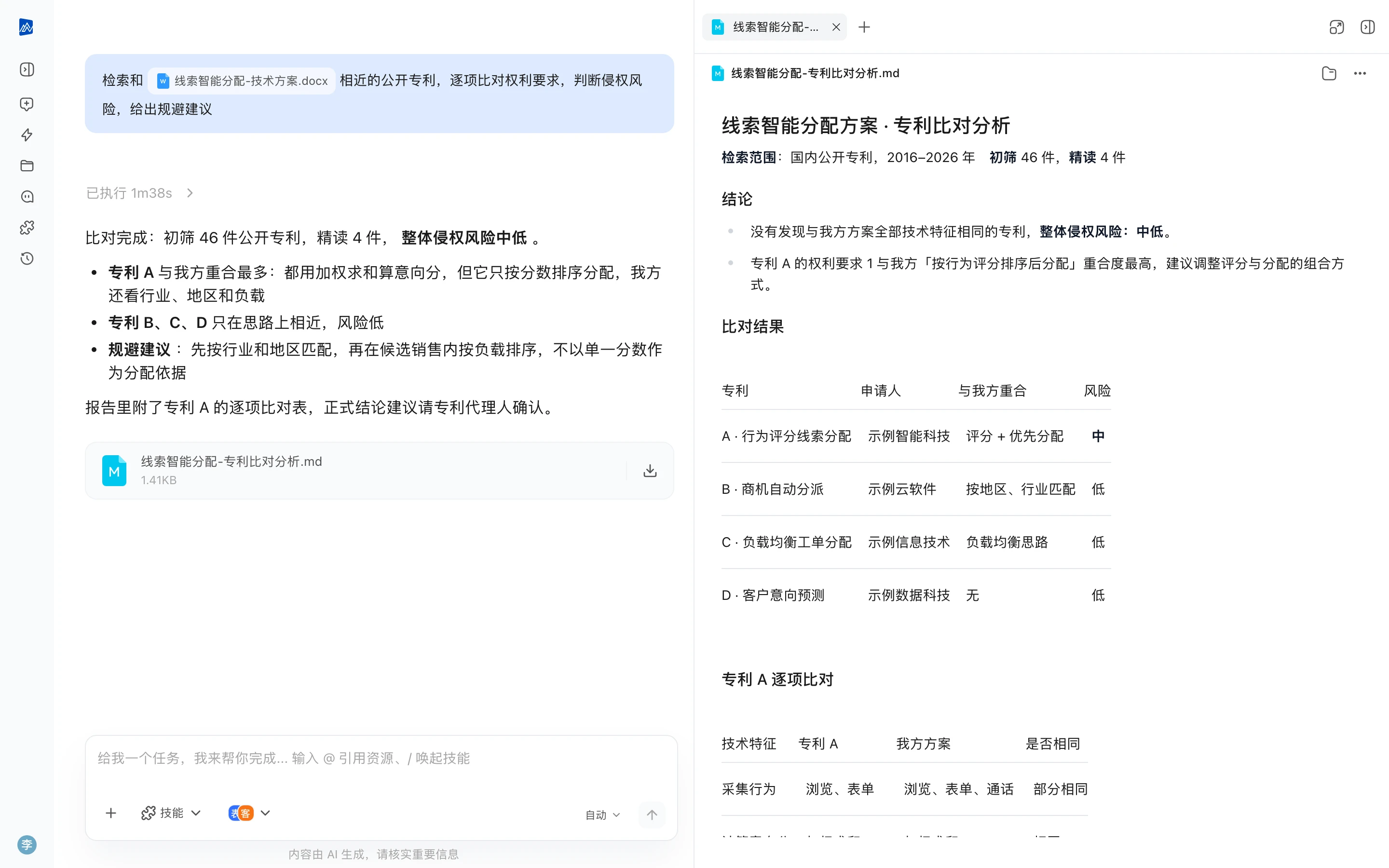This screenshot has width=1389, height=868.
Task: Click the 负载均衡思路 cell
Action: coord(1007,542)
